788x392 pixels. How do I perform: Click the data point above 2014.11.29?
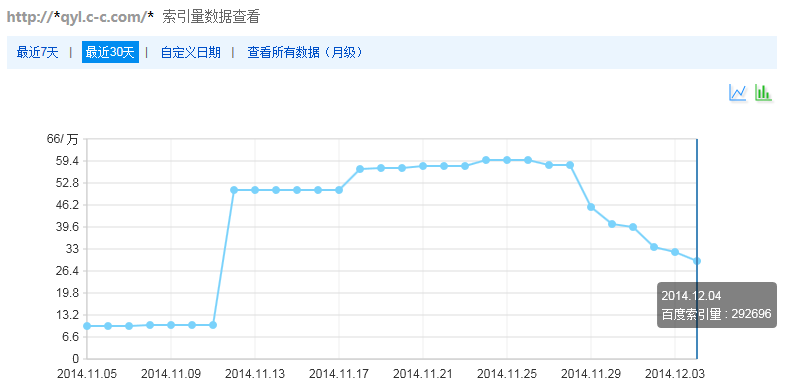click(591, 207)
